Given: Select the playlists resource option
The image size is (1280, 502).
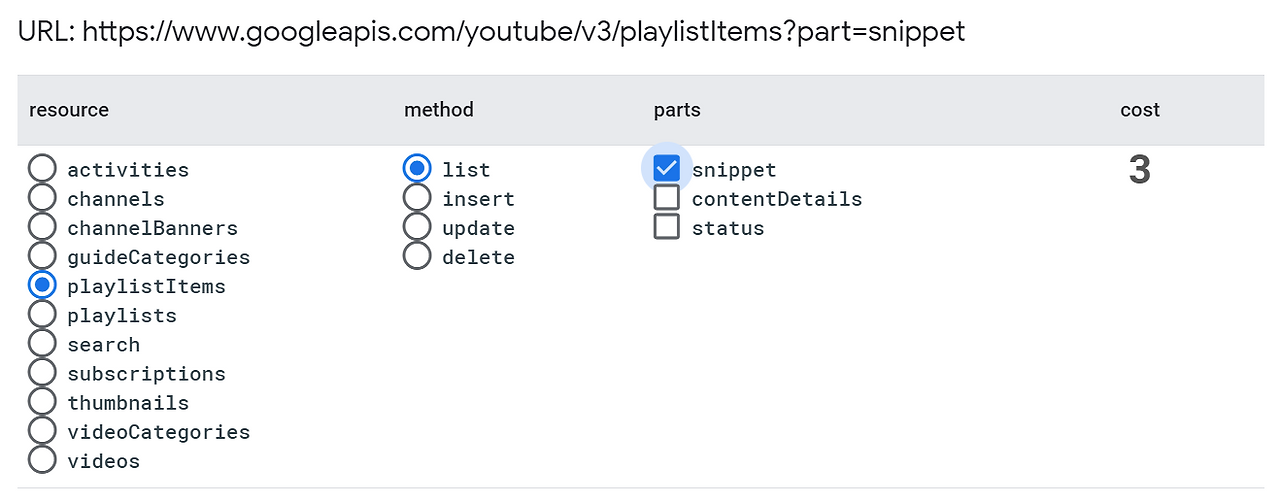Looking at the screenshot, I should (x=42, y=315).
